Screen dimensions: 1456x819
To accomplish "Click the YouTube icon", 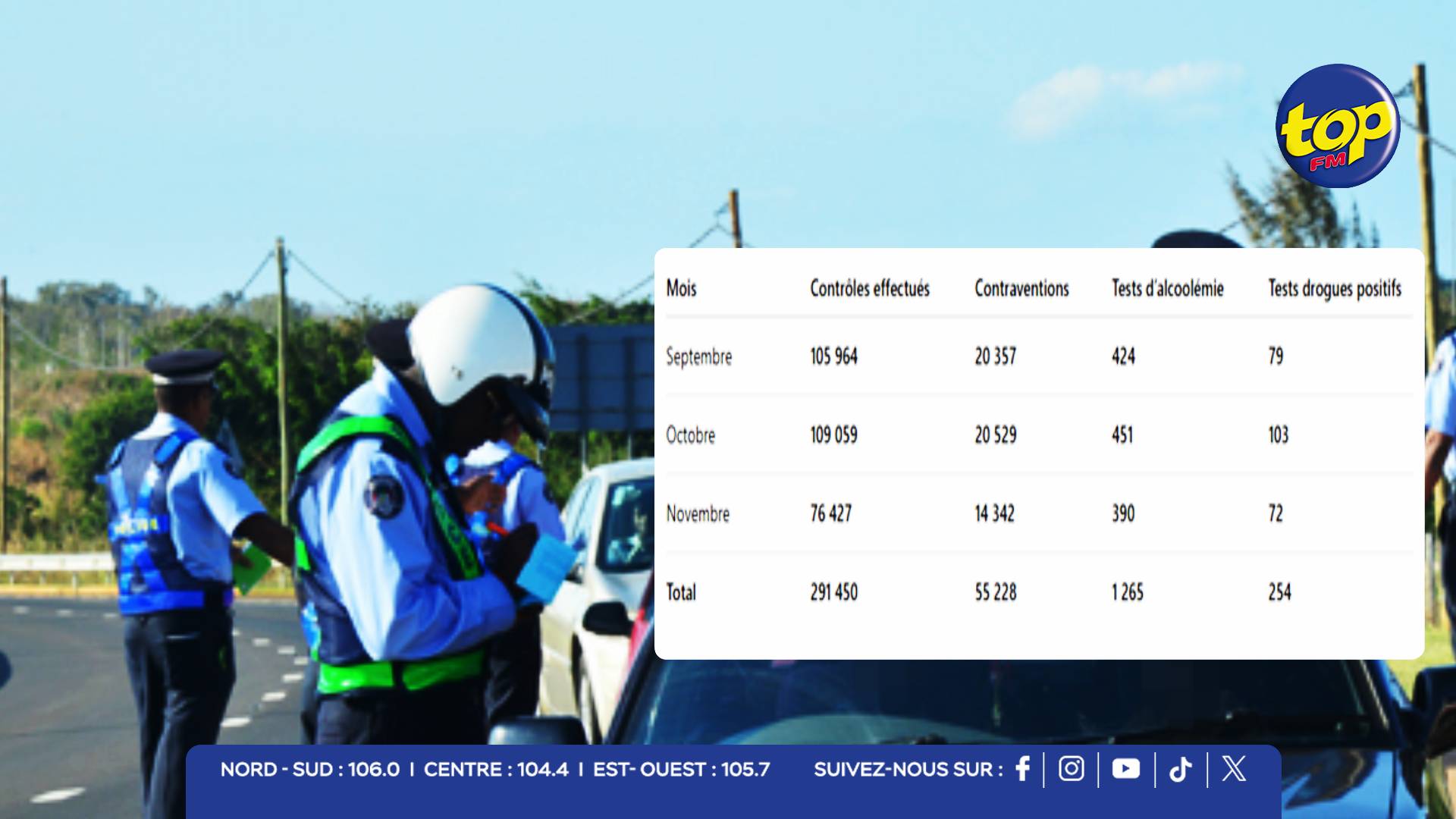I will click(x=1125, y=769).
